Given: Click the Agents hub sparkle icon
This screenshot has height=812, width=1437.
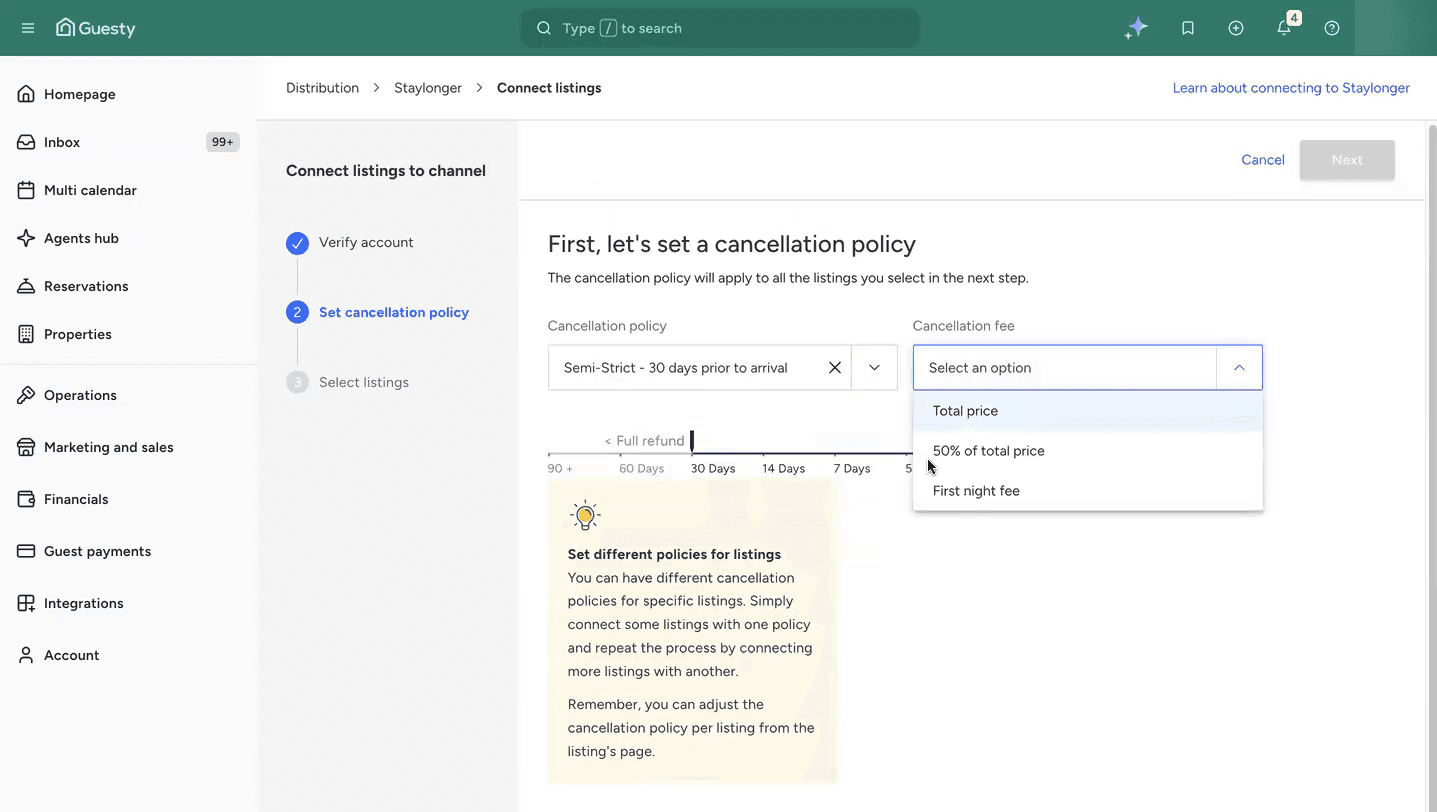Looking at the screenshot, I should (x=26, y=238).
